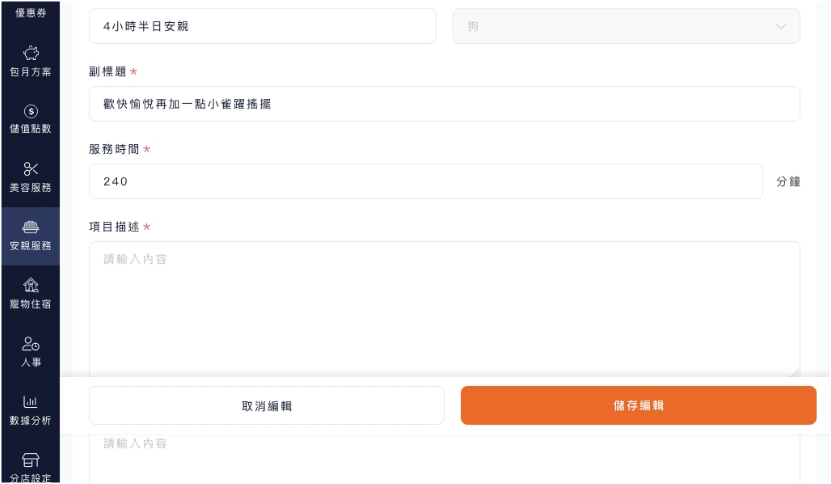Open the 優惠券 menu item
The image size is (831, 484).
click(31, 12)
